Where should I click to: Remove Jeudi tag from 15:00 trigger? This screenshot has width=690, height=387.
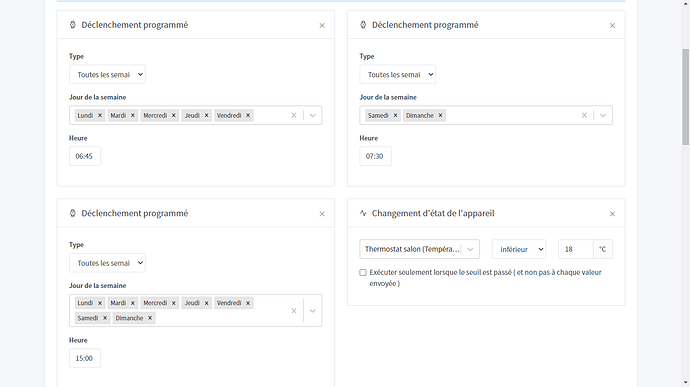pos(206,303)
